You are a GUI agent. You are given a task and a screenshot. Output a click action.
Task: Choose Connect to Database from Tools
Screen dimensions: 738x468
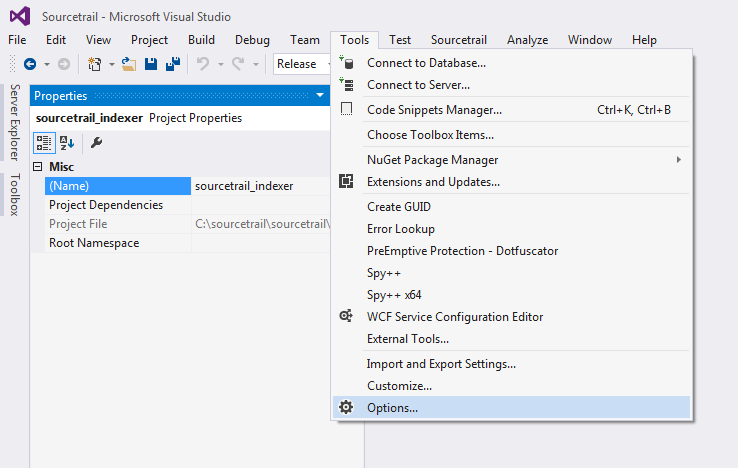[511, 63]
